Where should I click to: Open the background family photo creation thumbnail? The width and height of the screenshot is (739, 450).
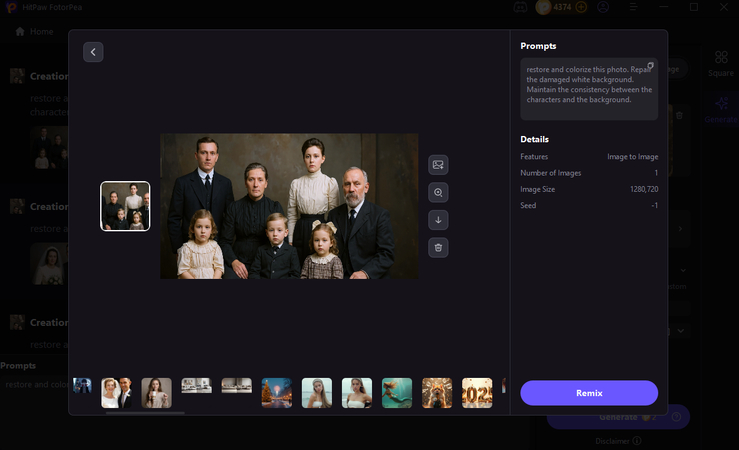tap(49, 148)
